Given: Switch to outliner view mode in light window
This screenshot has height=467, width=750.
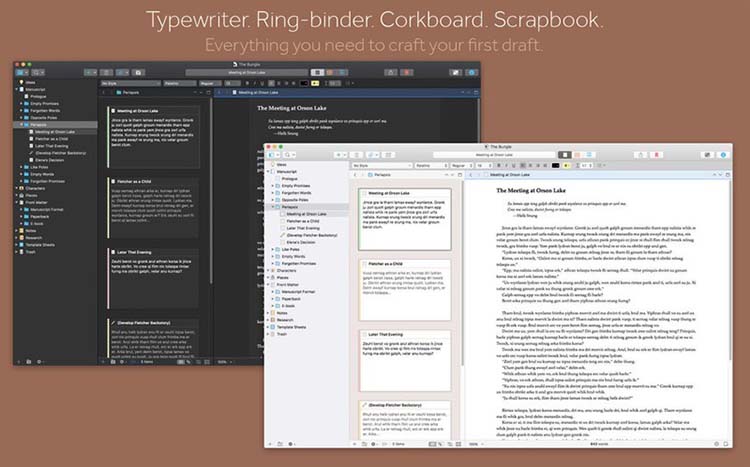Looking at the screenshot, I should click(589, 155).
